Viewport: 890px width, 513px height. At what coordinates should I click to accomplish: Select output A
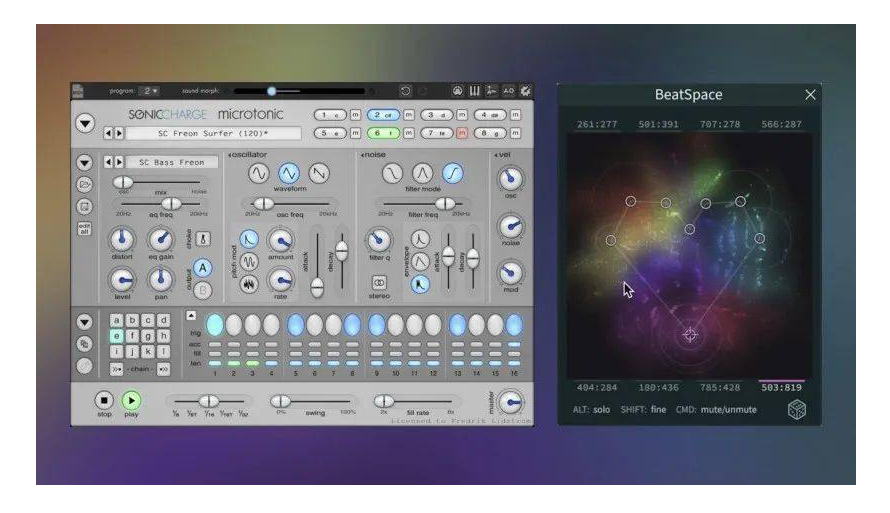click(203, 268)
